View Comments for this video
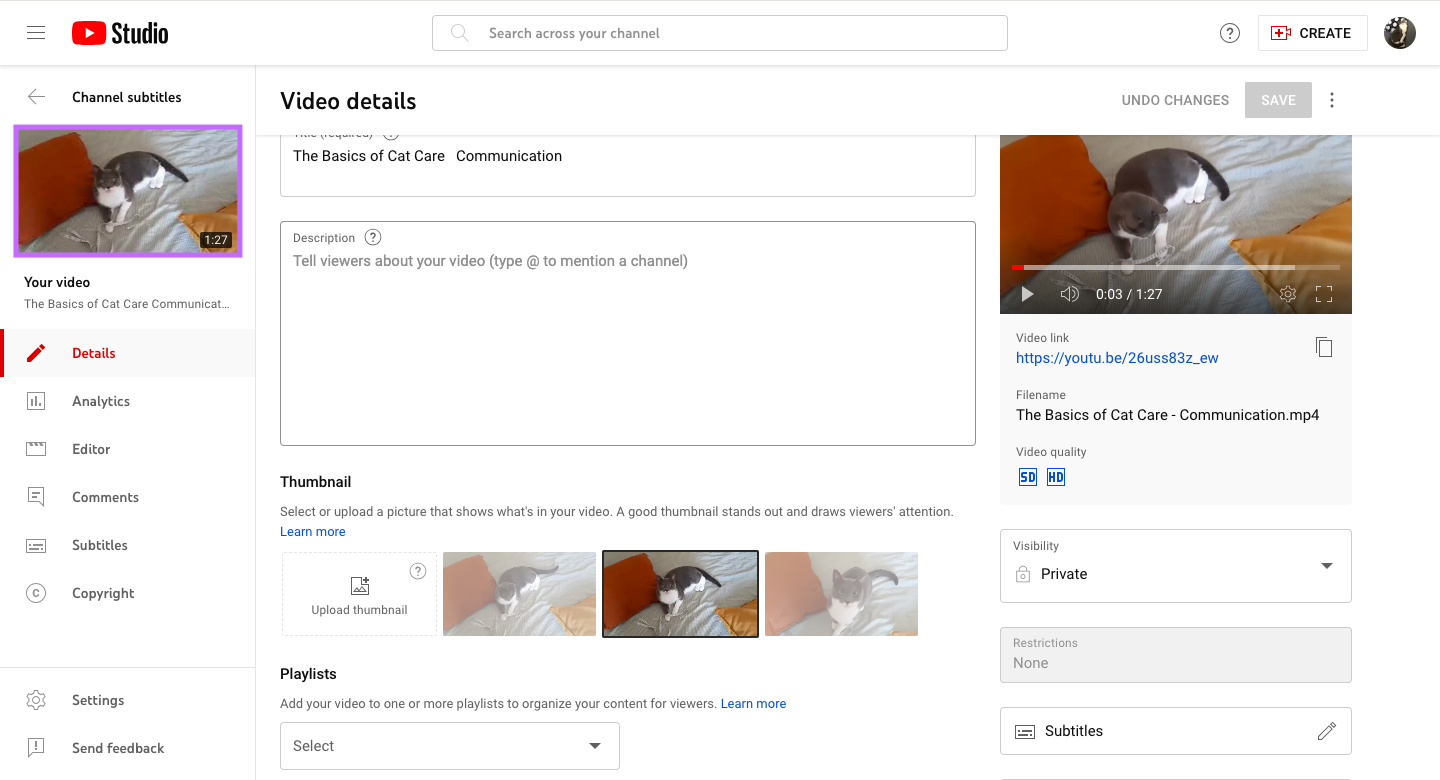The height and width of the screenshot is (780, 1440). tap(105, 496)
